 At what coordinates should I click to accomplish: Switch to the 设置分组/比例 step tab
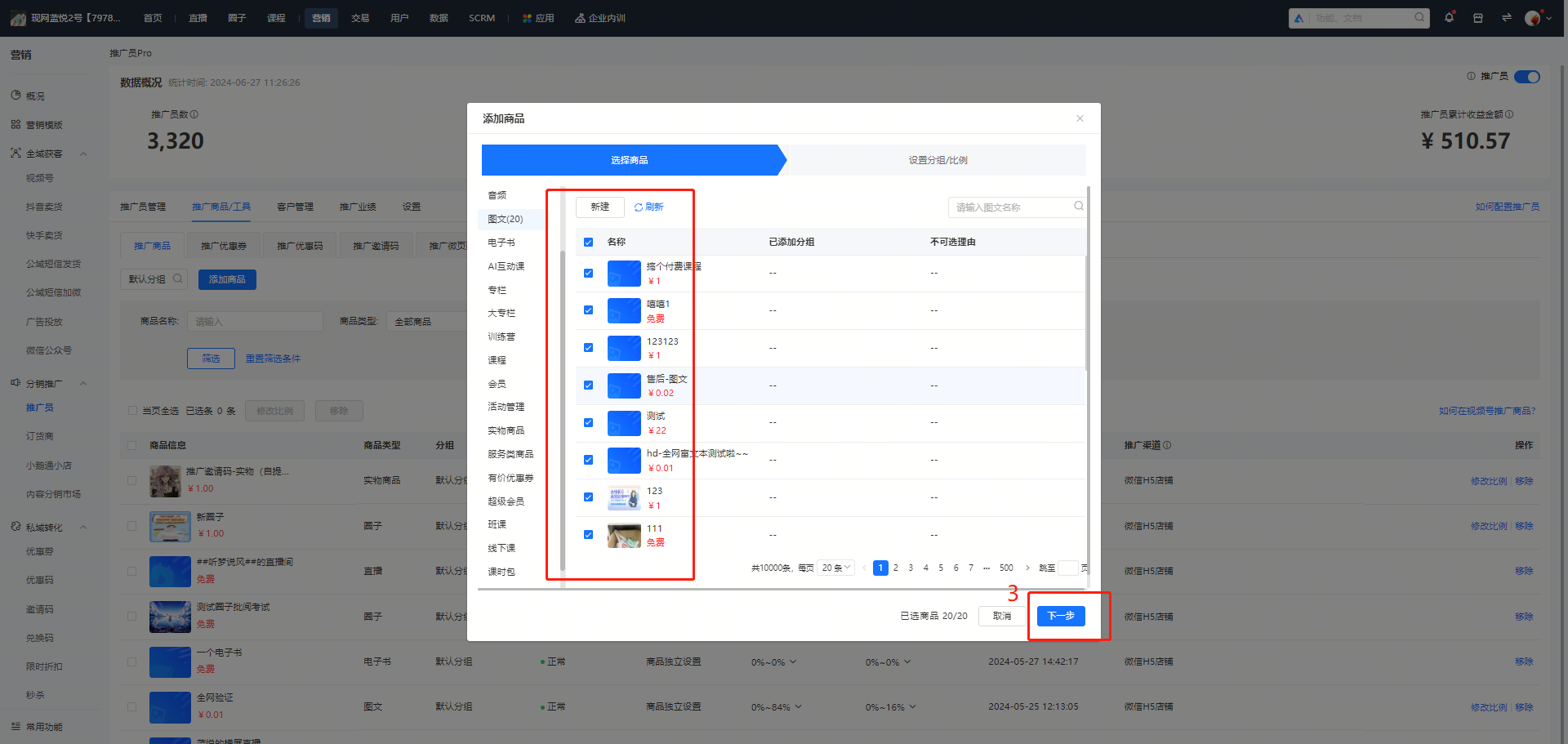pos(938,160)
